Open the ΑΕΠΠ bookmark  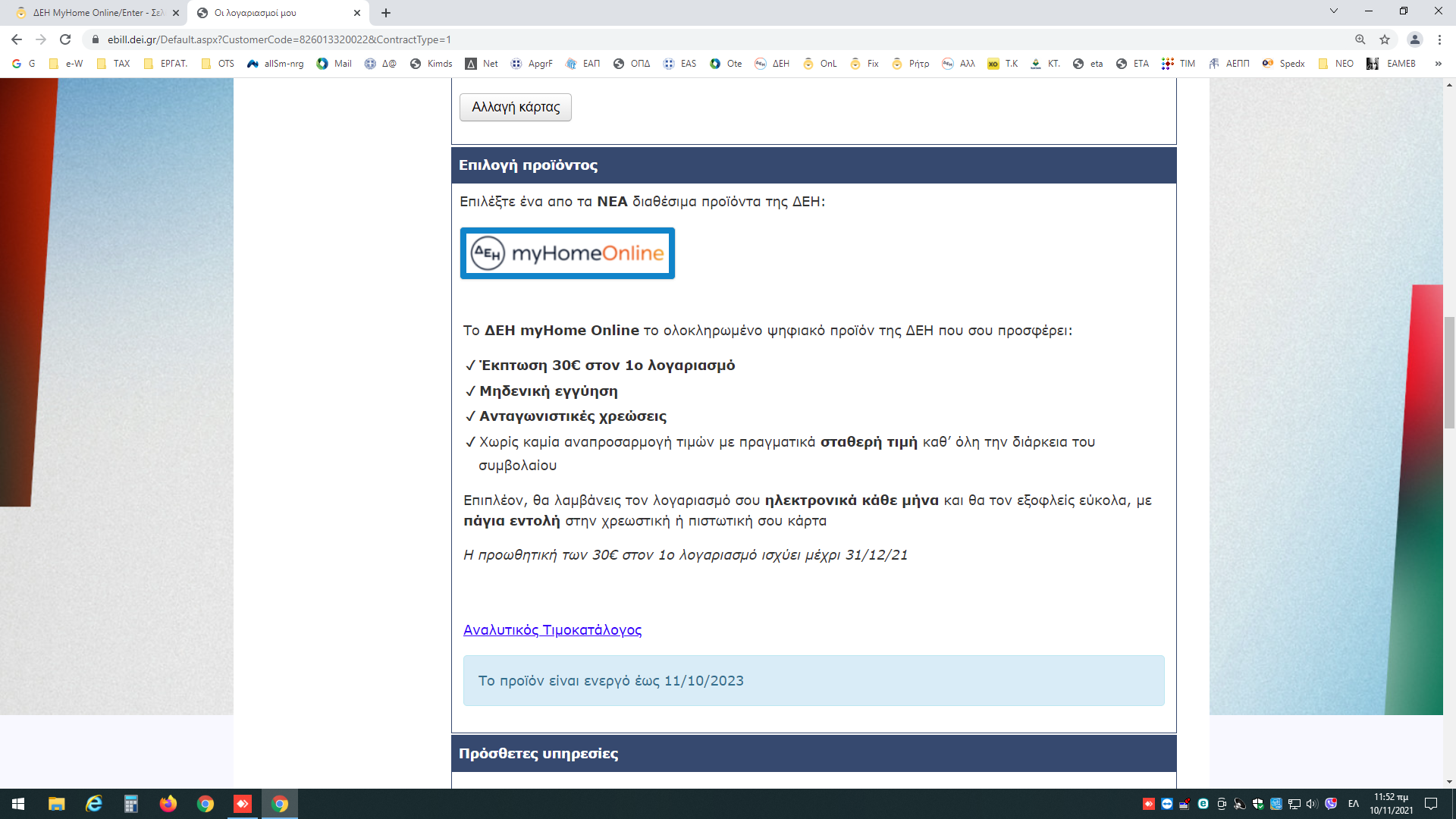[x=1228, y=64]
